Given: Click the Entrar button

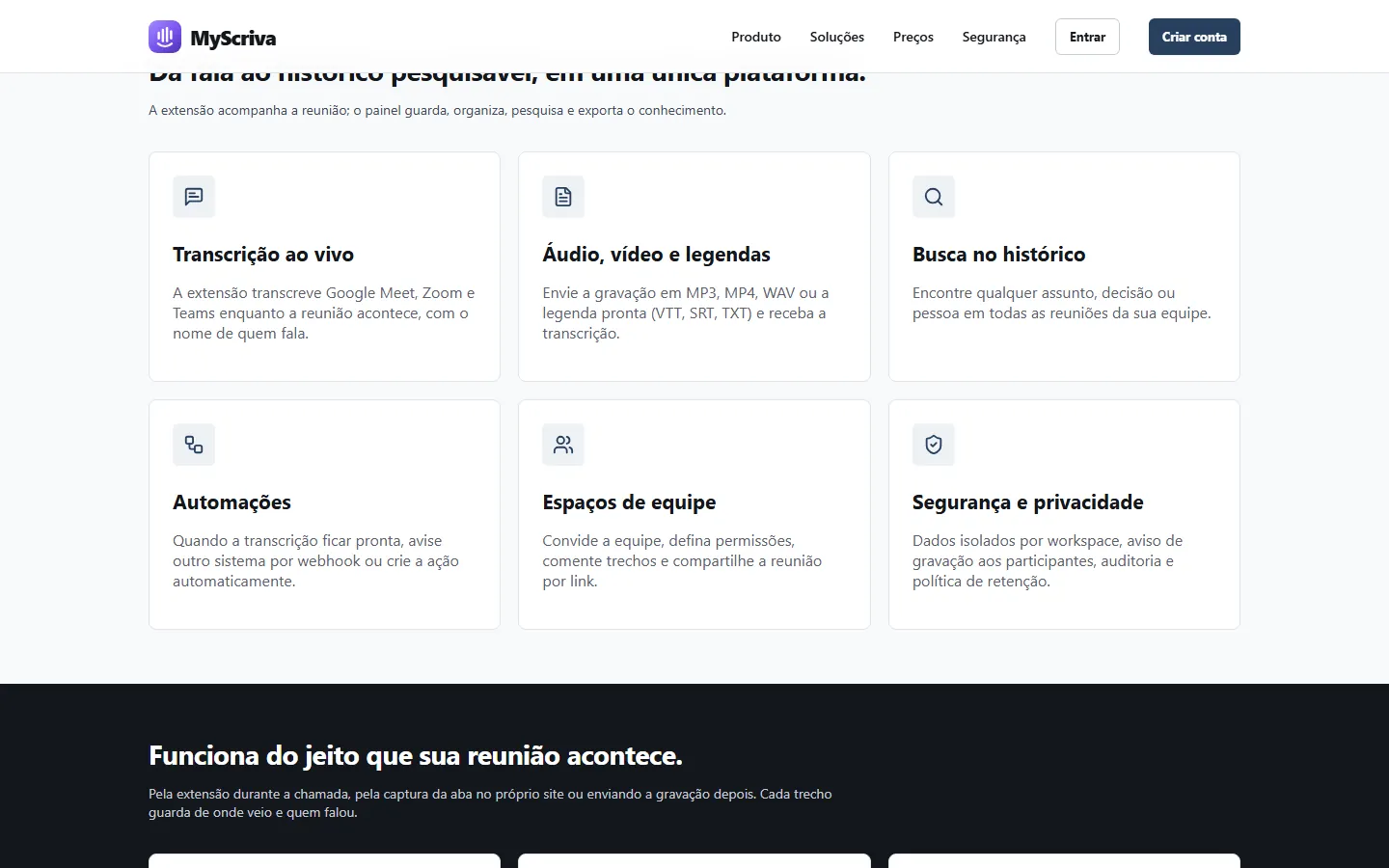Looking at the screenshot, I should pos(1087,37).
